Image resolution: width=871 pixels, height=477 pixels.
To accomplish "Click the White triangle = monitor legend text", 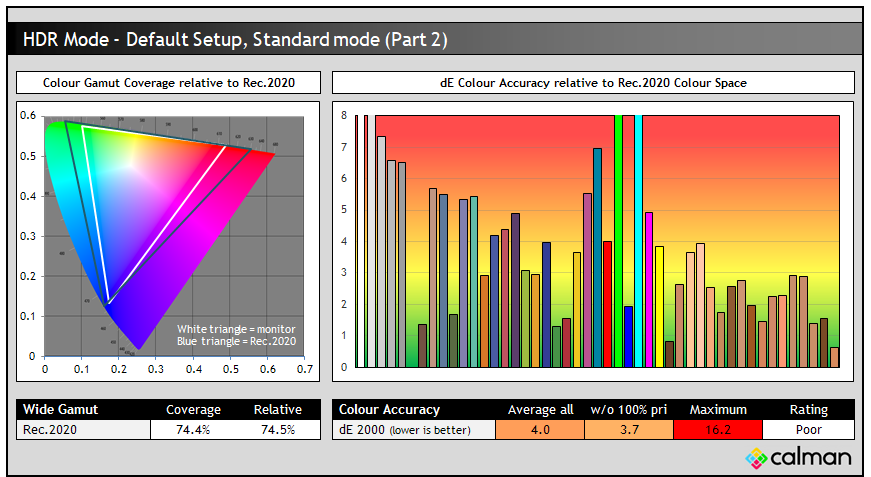I will [x=236, y=329].
